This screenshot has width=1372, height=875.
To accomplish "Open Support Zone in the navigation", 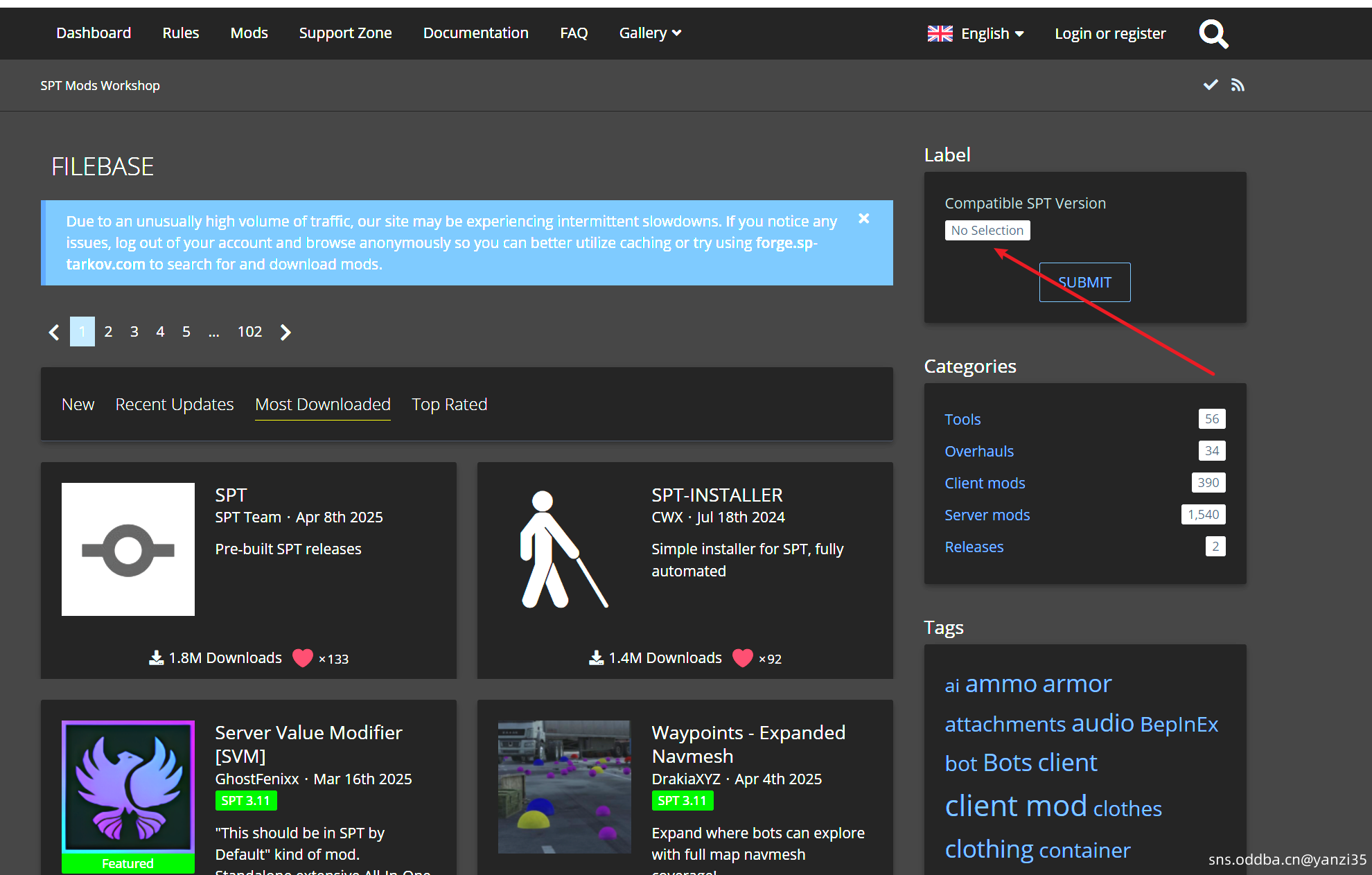I will [346, 33].
